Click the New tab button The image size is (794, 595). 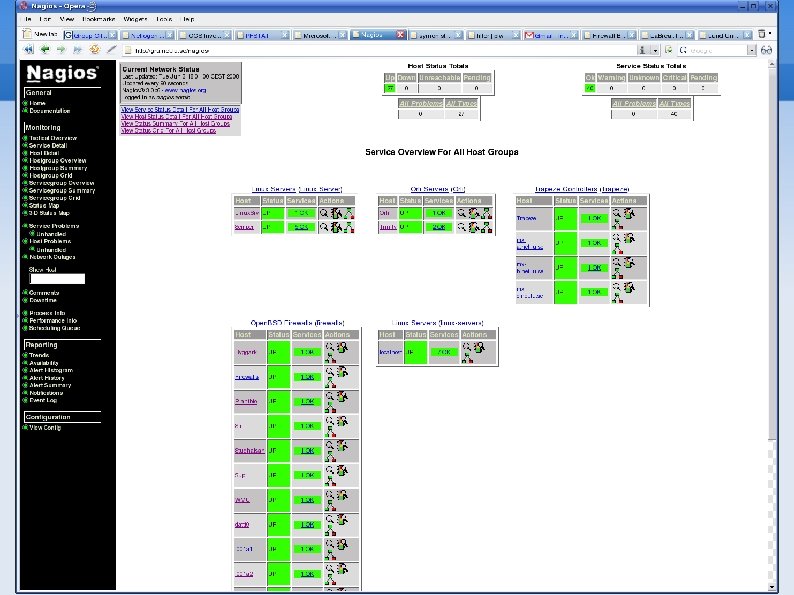[x=40, y=34]
